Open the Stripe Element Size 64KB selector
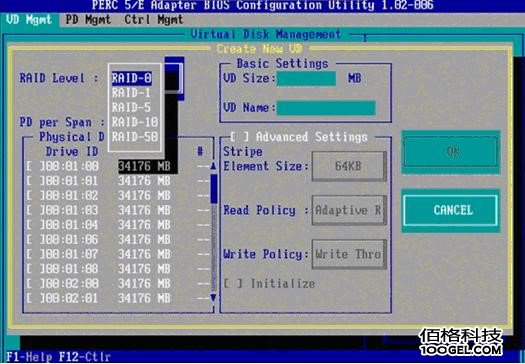The width and height of the screenshot is (525, 364). coord(349,166)
